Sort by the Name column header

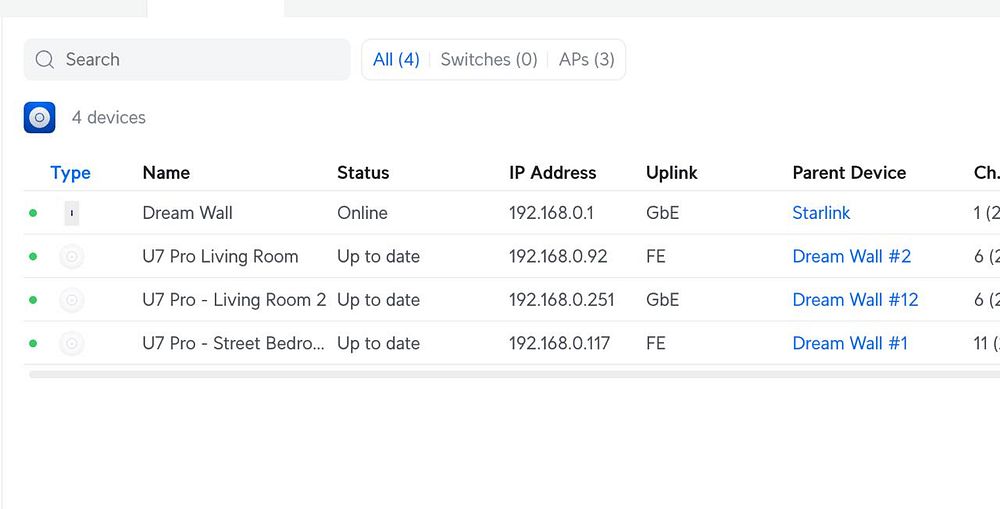166,173
